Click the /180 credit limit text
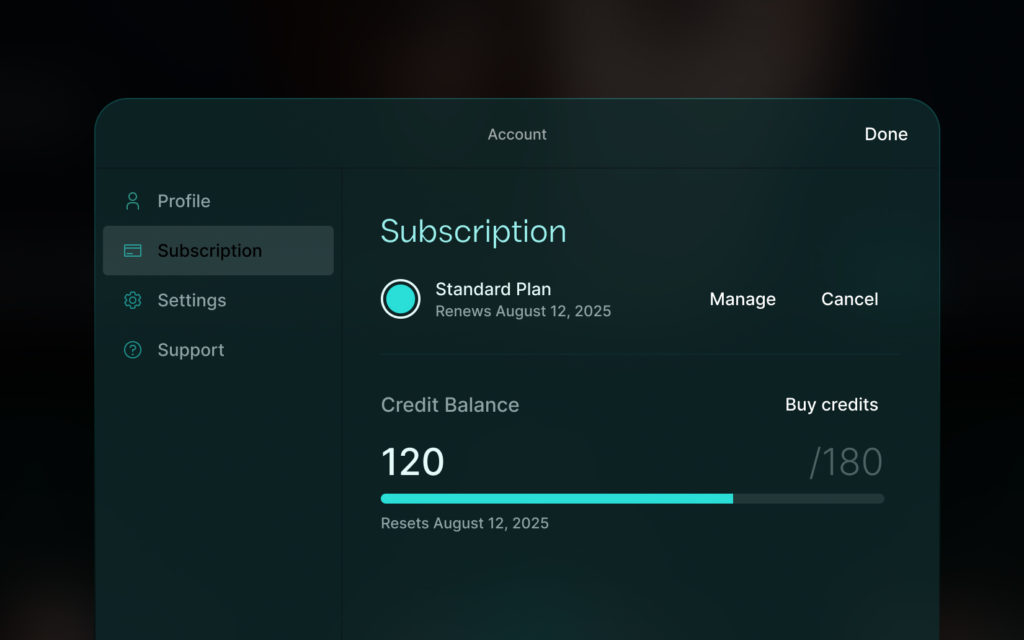This screenshot has width=1024, height=640. (846, 462)
